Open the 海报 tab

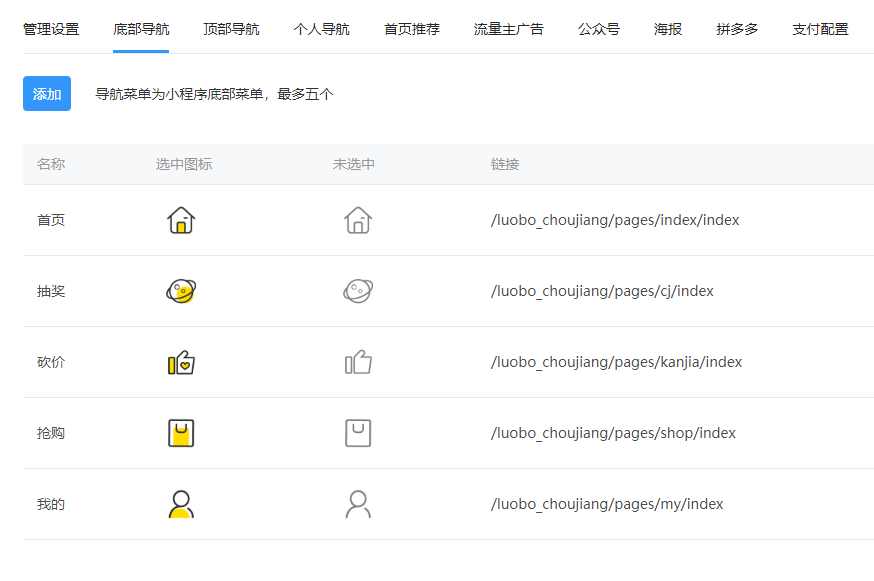[x=668, y=29]
